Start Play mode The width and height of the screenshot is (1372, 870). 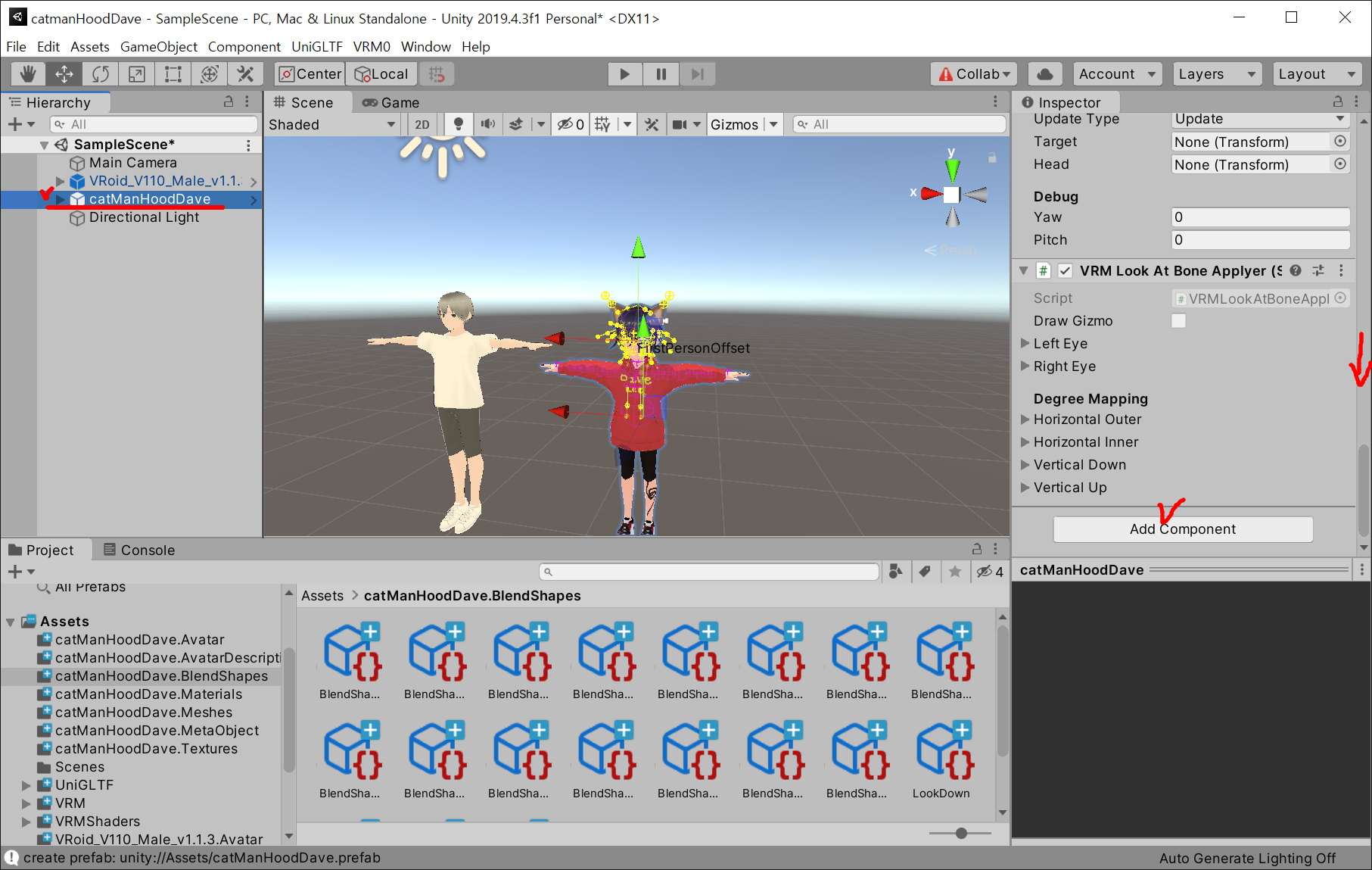624,74
